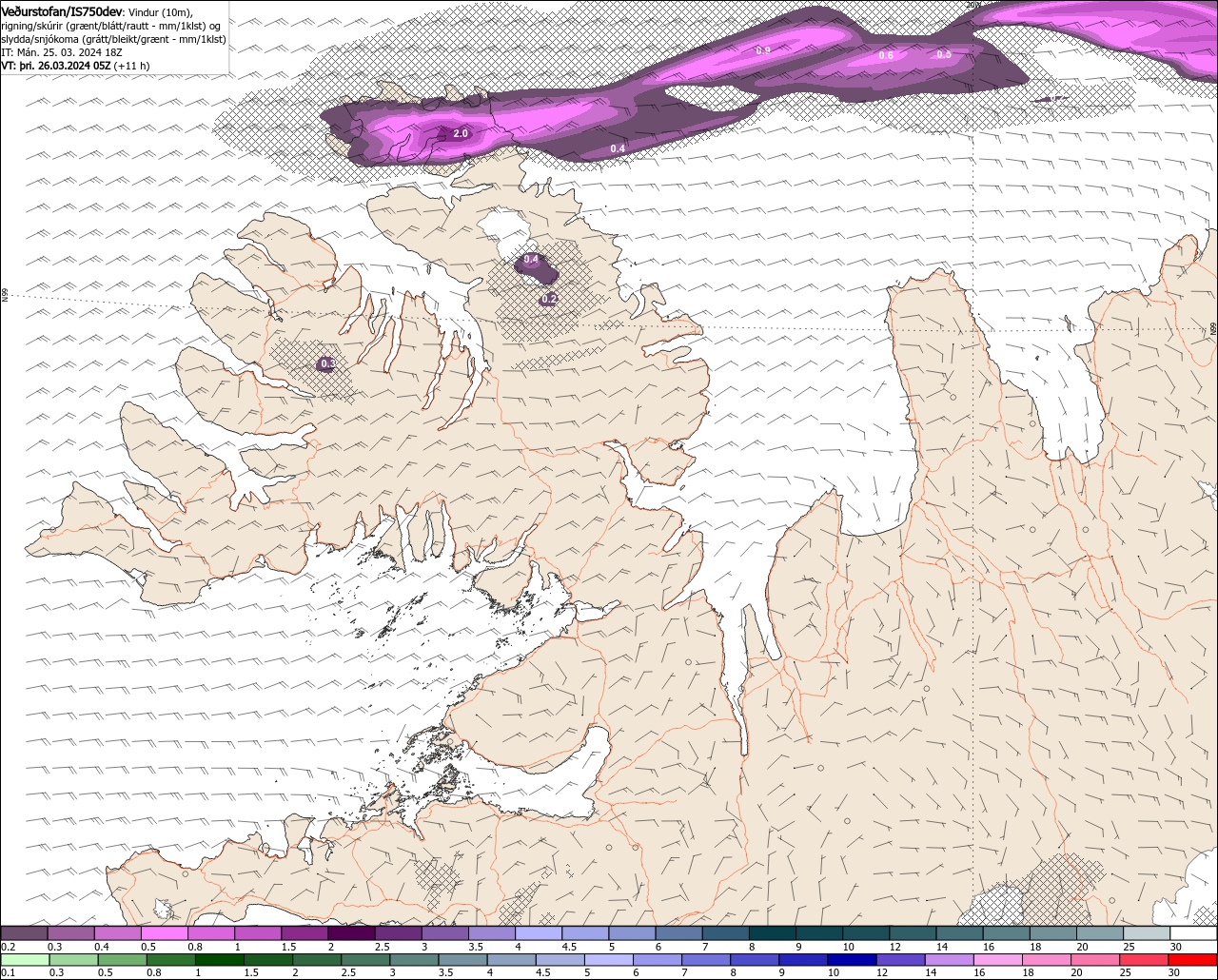This screenshot has width=1218, height=980.
Task: Click the '(+11 h)' forecast offset text
Action: pyautogui.click(x=131, y=66)
